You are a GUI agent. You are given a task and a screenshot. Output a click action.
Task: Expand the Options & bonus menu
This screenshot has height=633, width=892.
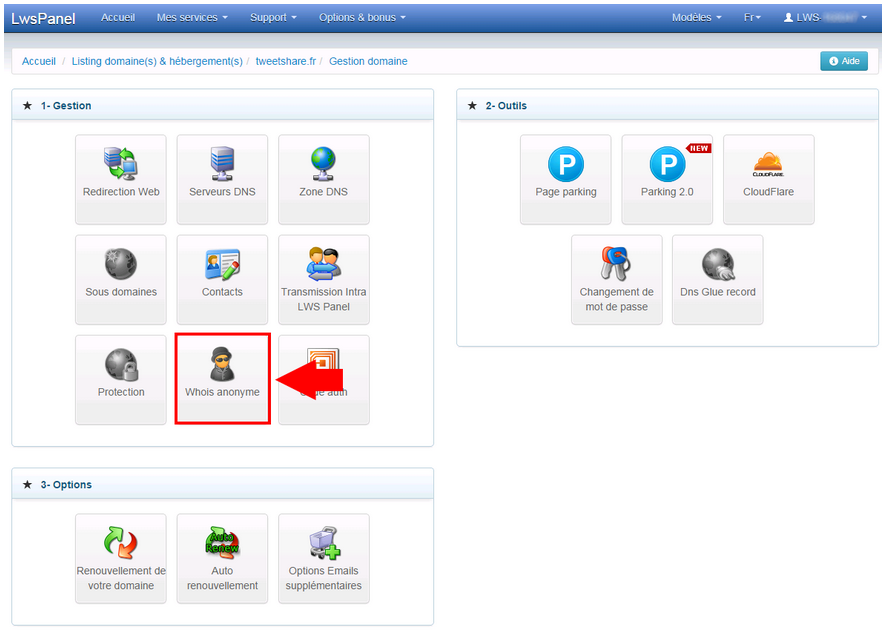(x=362, y=18)
